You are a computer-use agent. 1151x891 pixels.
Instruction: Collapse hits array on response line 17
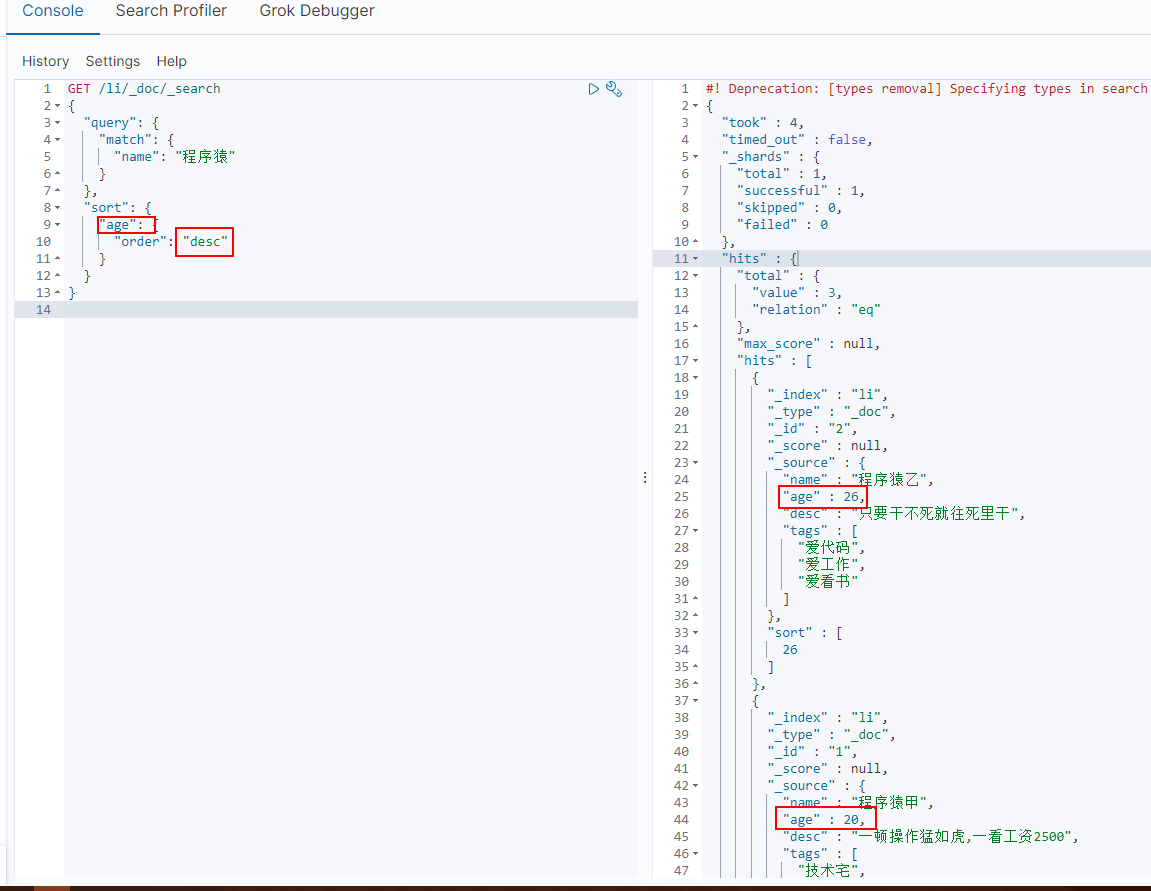click(696, 360)
